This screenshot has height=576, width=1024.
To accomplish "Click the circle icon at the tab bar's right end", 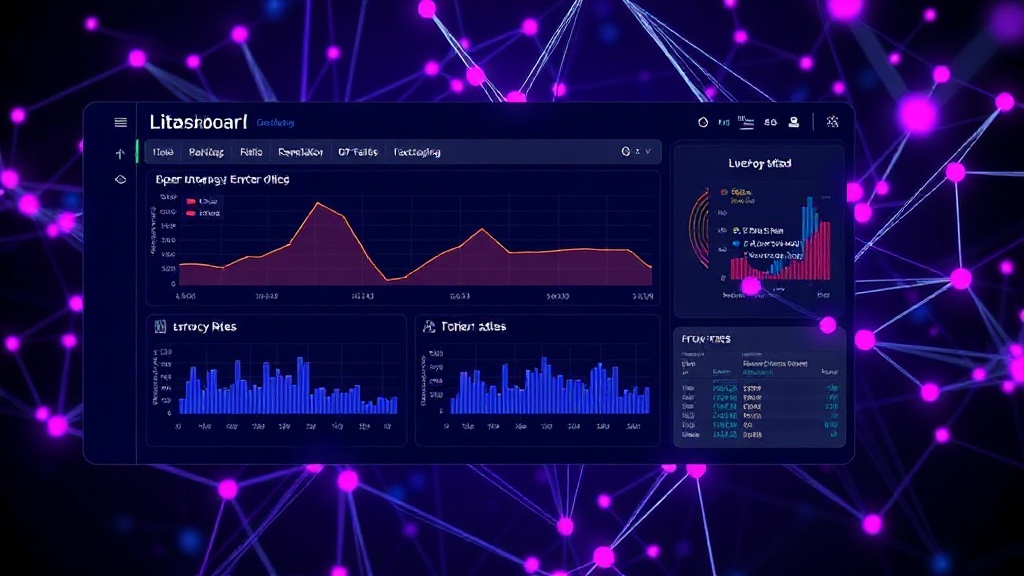I will click(x=626, y=152).
